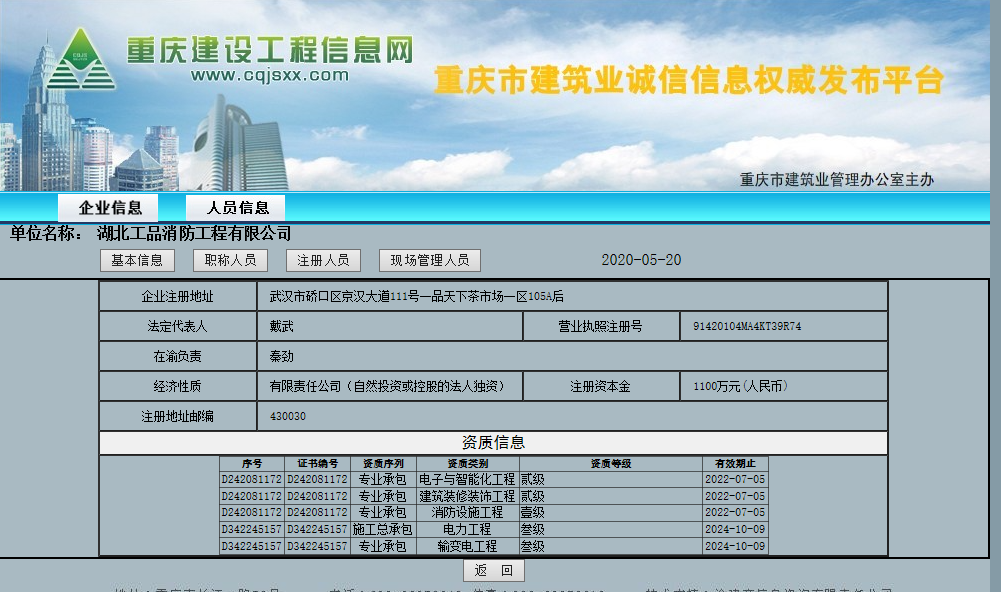Click the 重庆建设工程信息网 title
The width and height of the screenshot is (1001, 592).
[270, 50]
